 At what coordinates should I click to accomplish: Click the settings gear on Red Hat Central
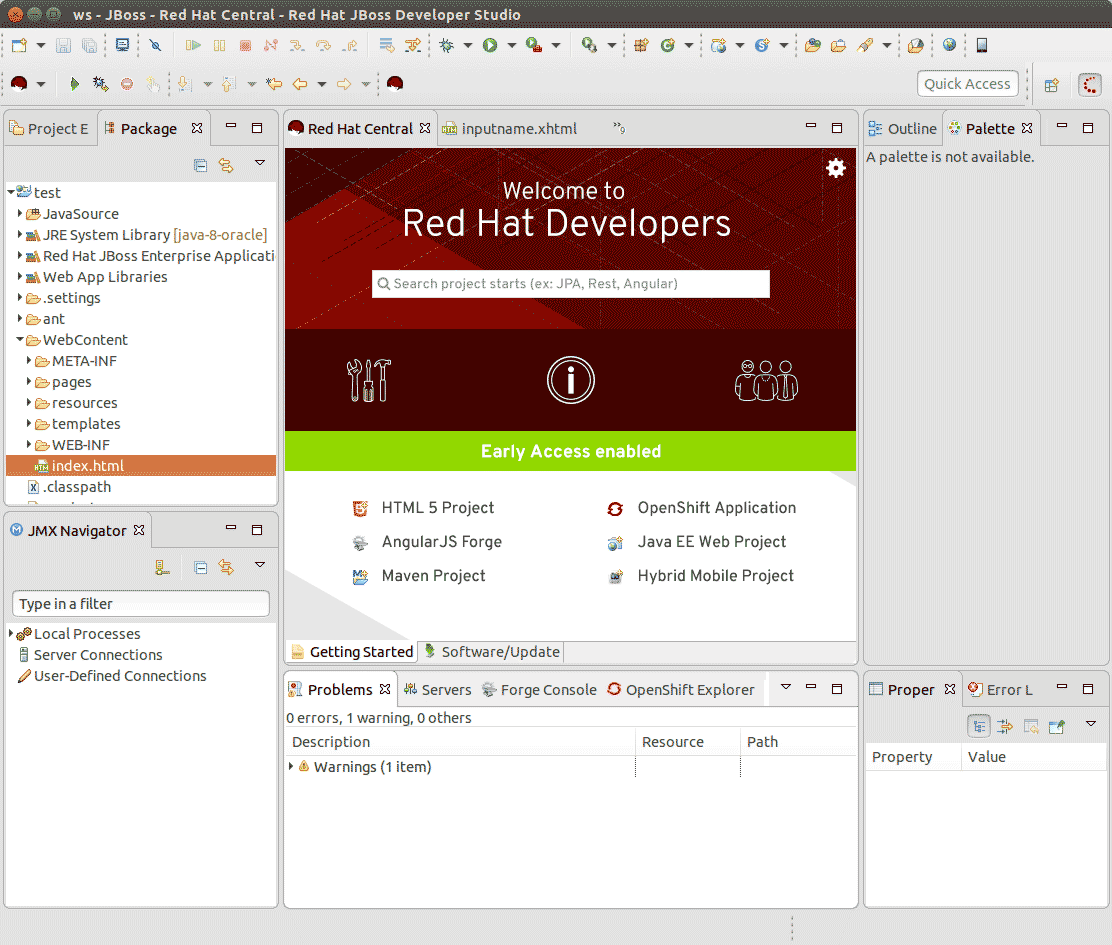pos(836,168)
